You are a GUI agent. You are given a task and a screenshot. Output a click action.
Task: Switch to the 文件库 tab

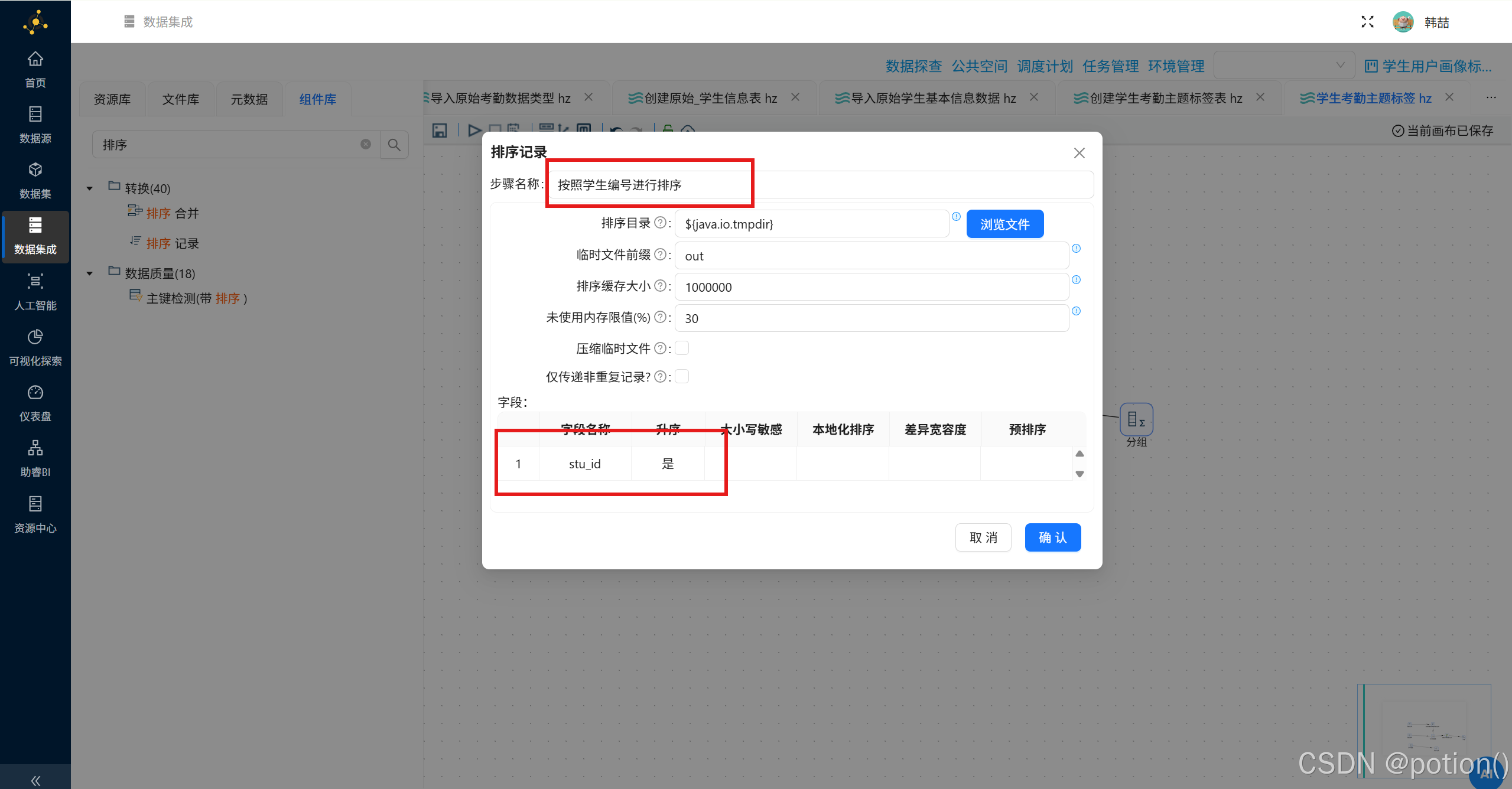(x=181, y=99)
